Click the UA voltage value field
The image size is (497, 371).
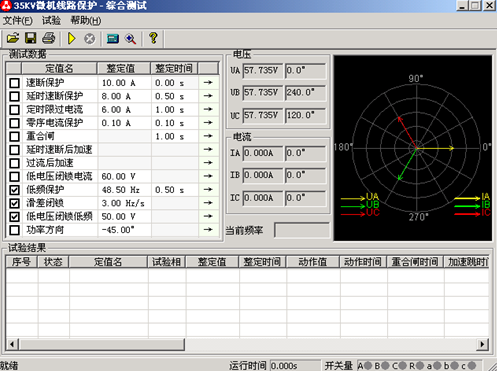tap(263, 71)
